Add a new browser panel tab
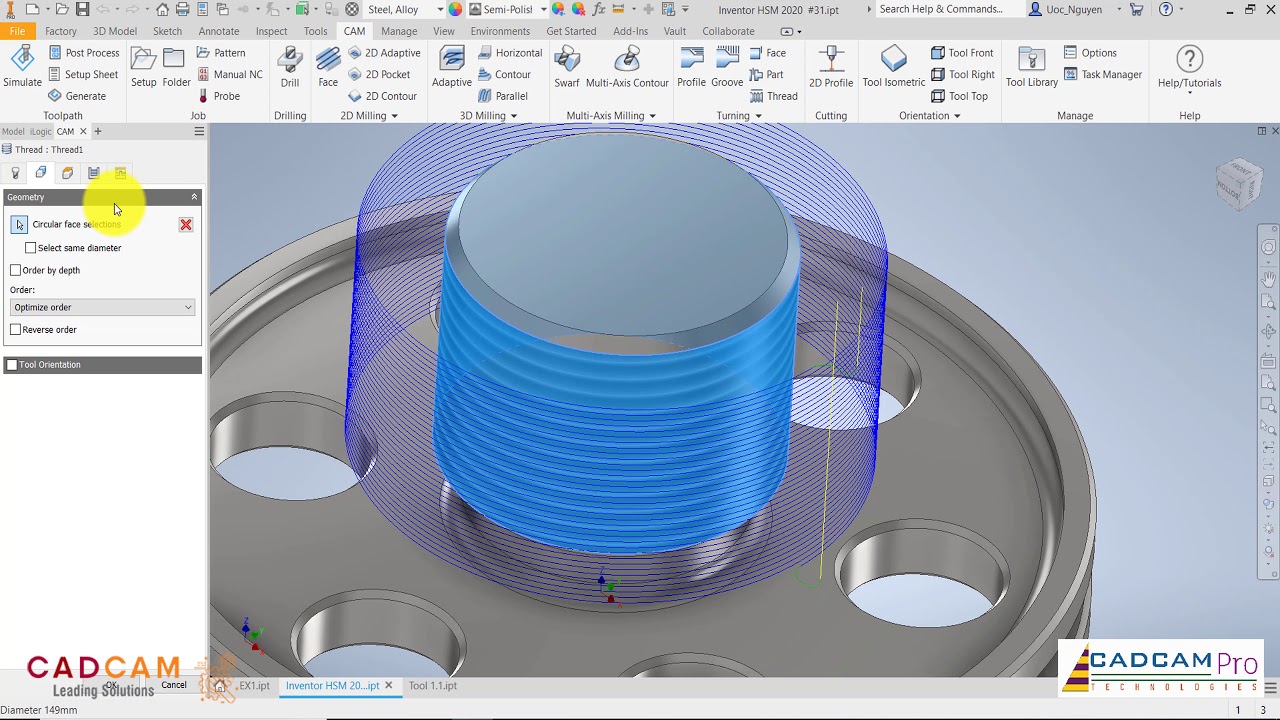Image resolution: width=1280 pixels, height=720 pixels. point(97,131)
